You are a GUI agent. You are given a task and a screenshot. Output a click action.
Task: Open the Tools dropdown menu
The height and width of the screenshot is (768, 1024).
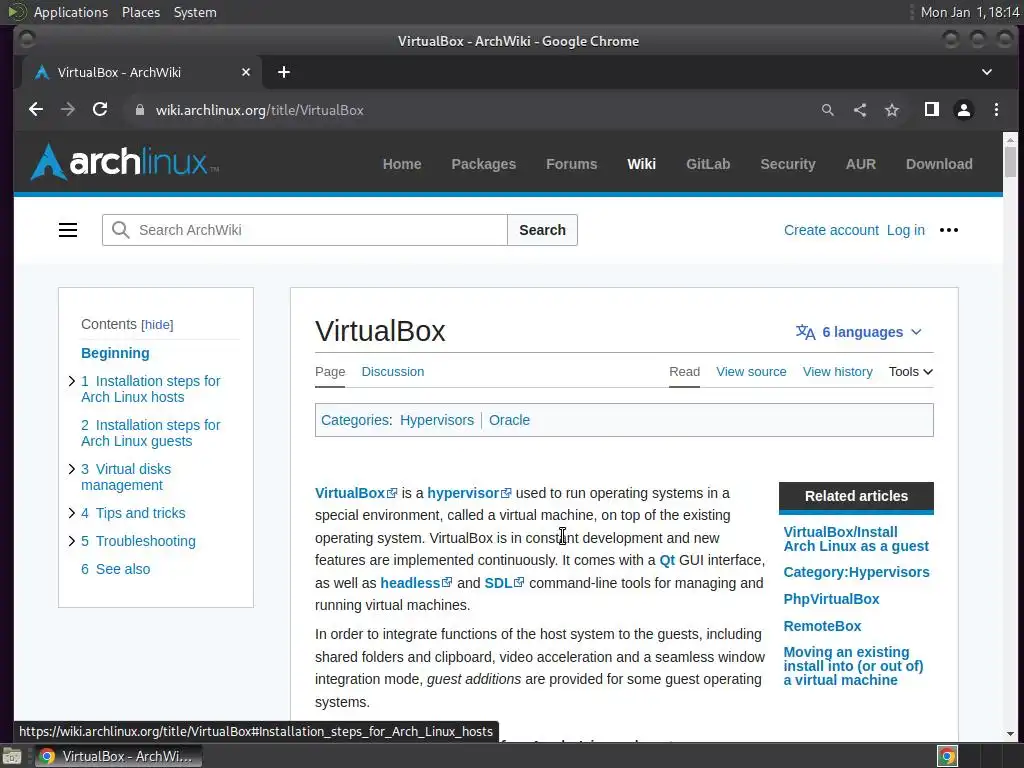click(910, 372)
